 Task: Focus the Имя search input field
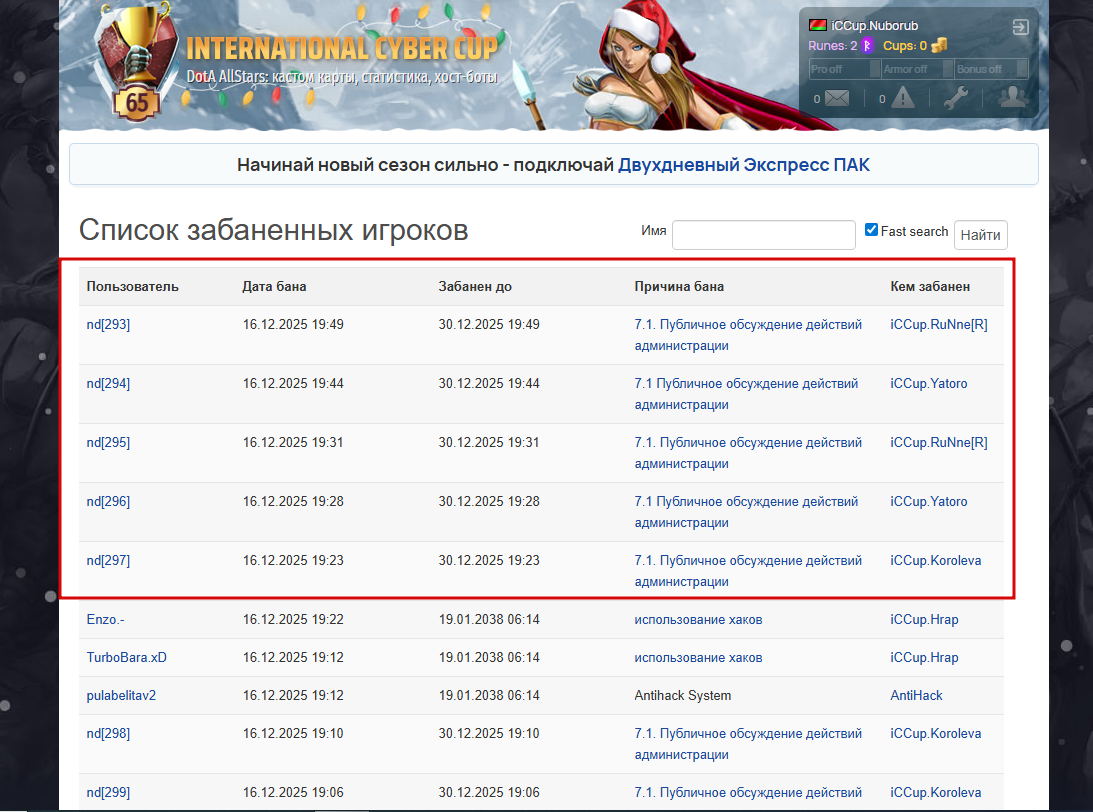coord(763,235)
